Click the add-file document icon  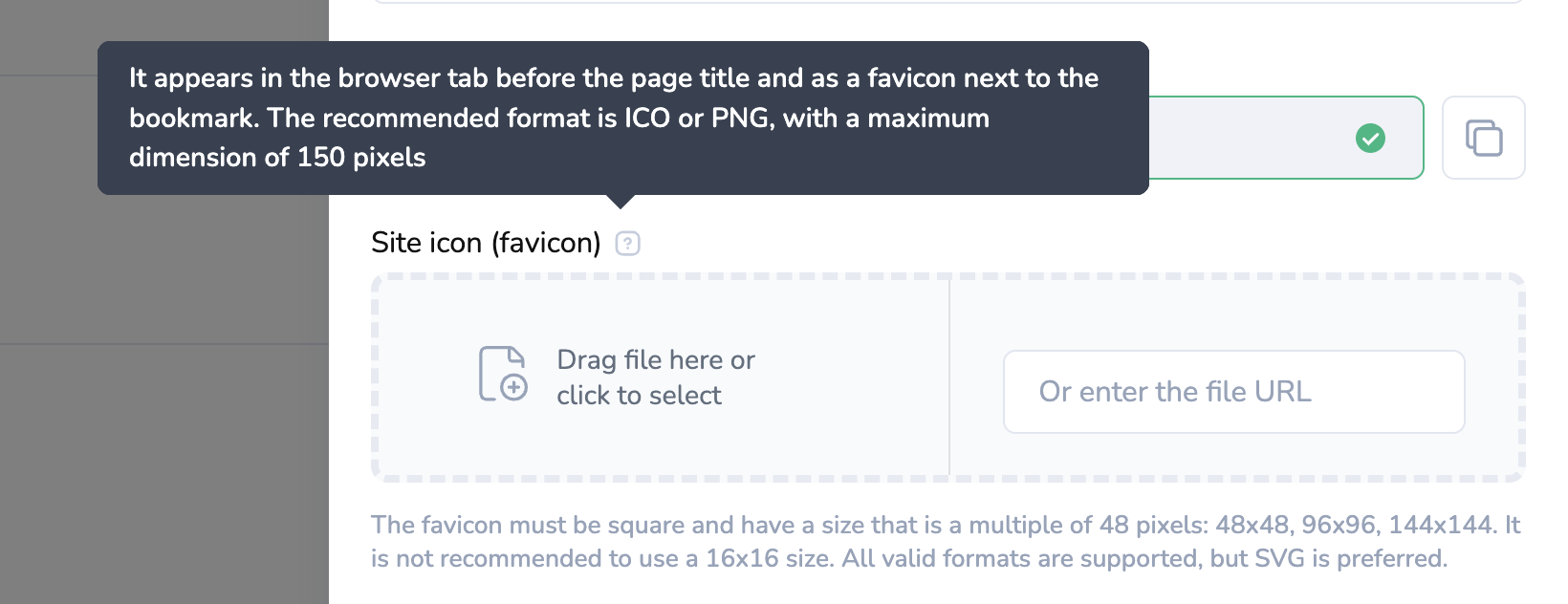(x=503, y=374)
